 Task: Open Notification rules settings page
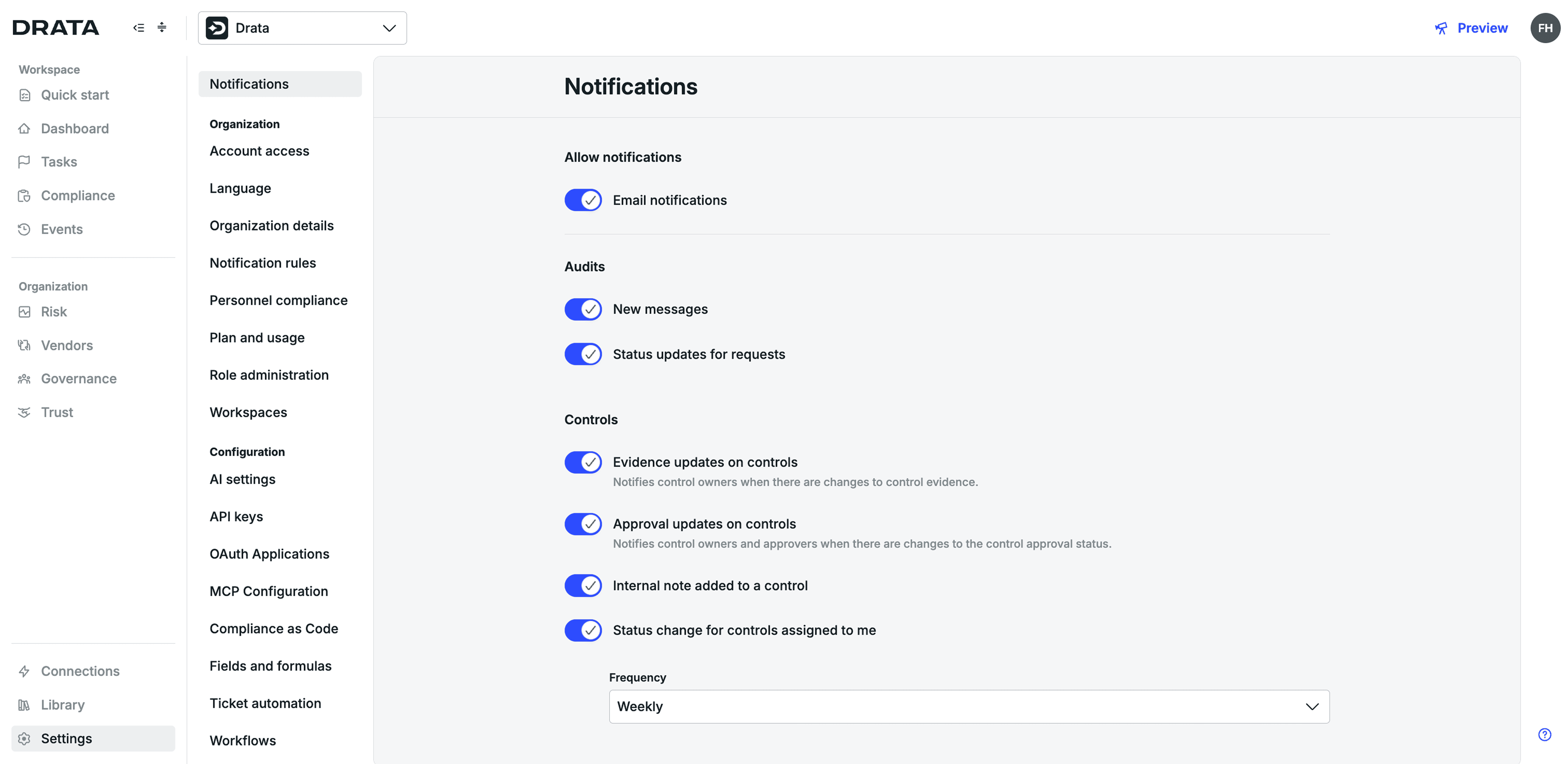coord(263,263)
